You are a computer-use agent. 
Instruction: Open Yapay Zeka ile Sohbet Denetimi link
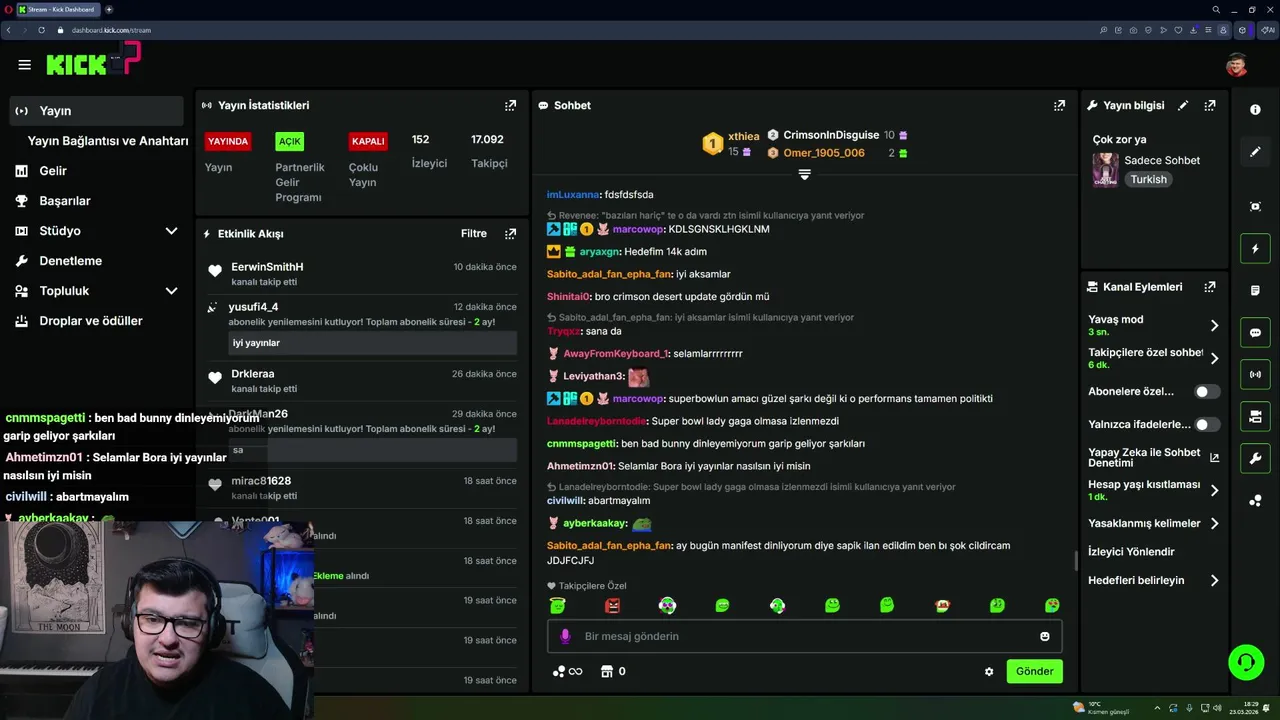point(1154,457)
